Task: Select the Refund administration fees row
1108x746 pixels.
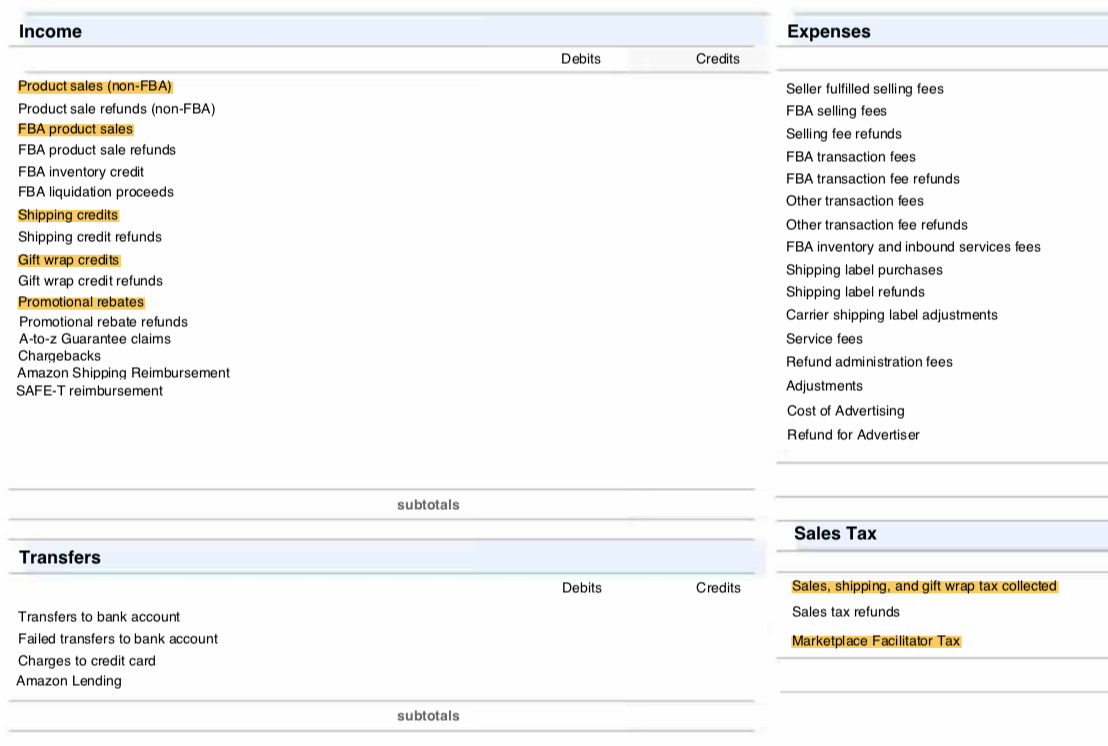Action: [x=869, y=362]
